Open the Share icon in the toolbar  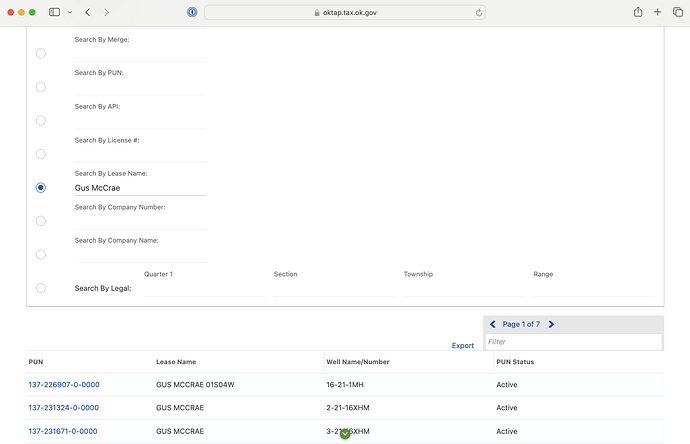[638, 12]
